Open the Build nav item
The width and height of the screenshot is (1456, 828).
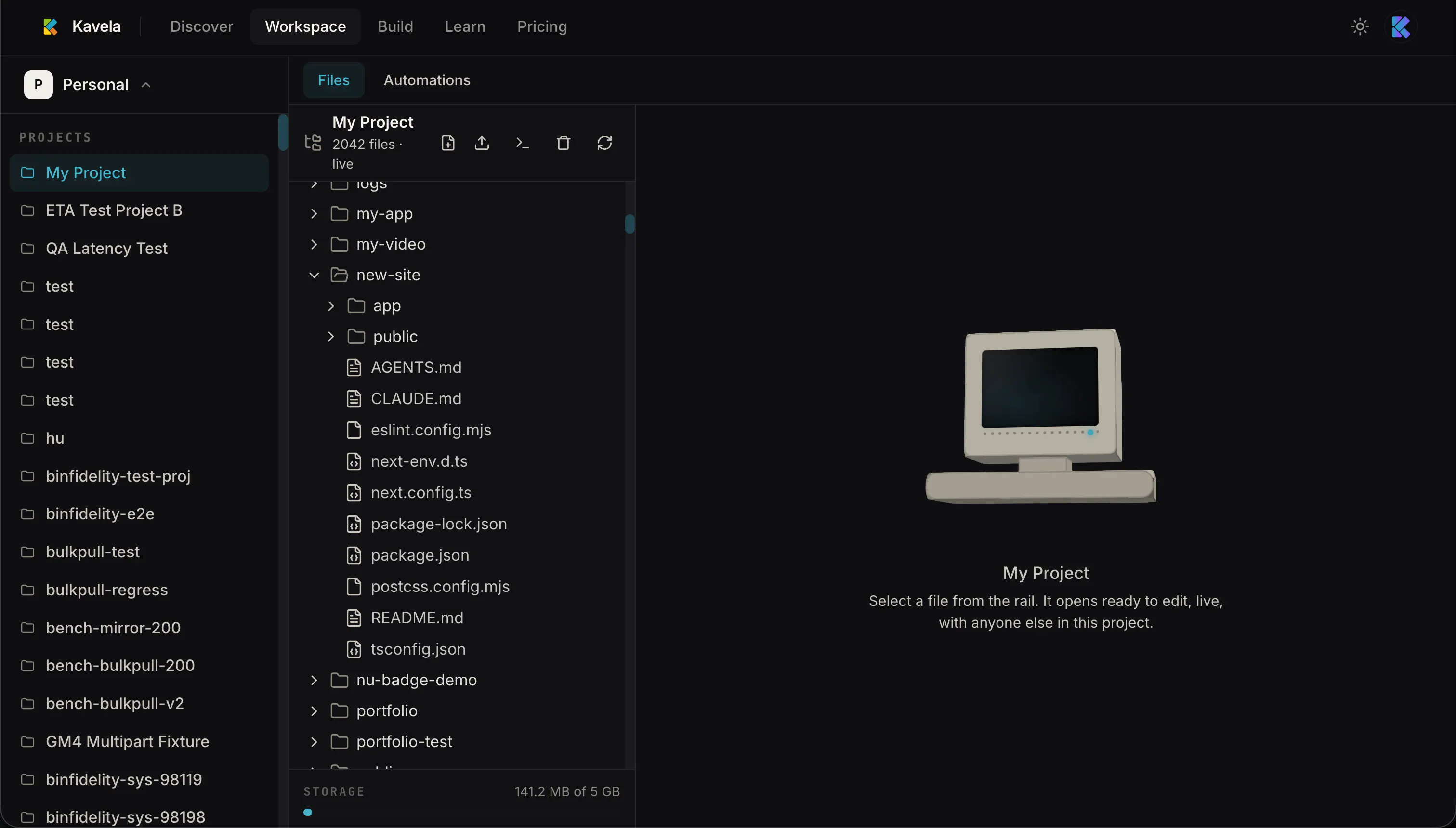tap(395, 26)
